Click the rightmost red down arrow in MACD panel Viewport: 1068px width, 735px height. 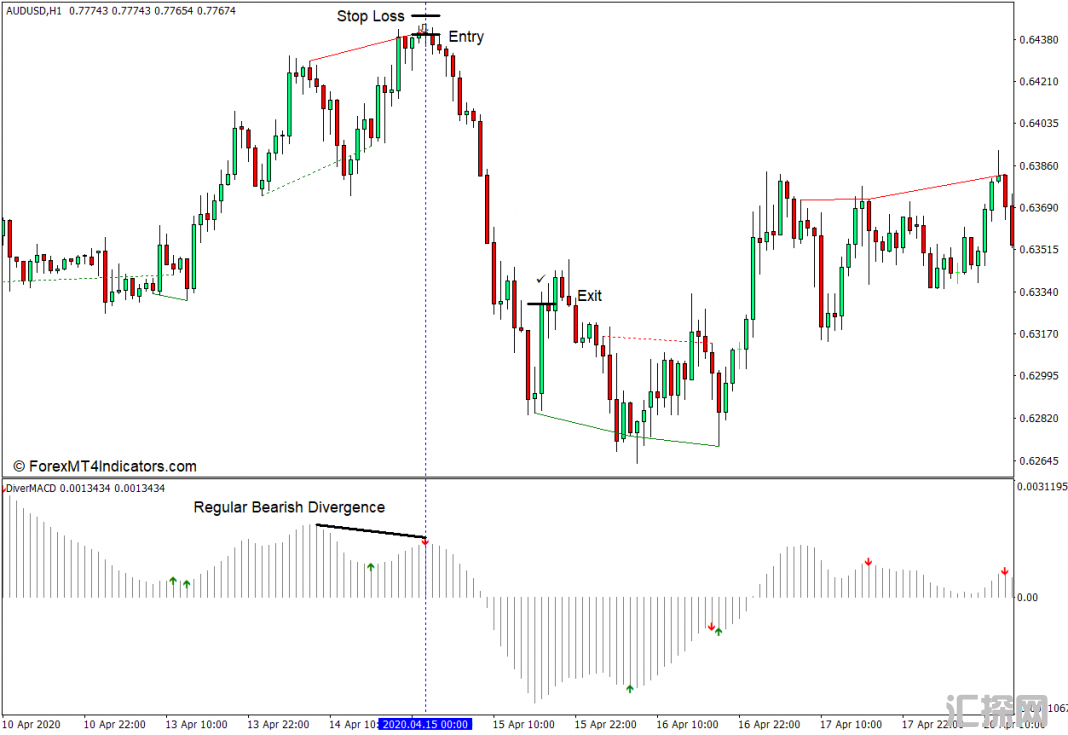coord(1004,572)
